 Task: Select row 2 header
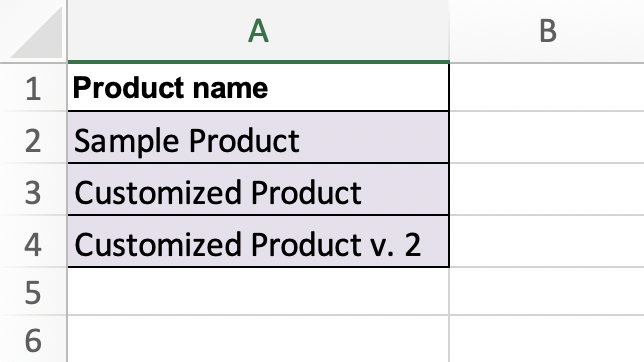coord(33,137)
